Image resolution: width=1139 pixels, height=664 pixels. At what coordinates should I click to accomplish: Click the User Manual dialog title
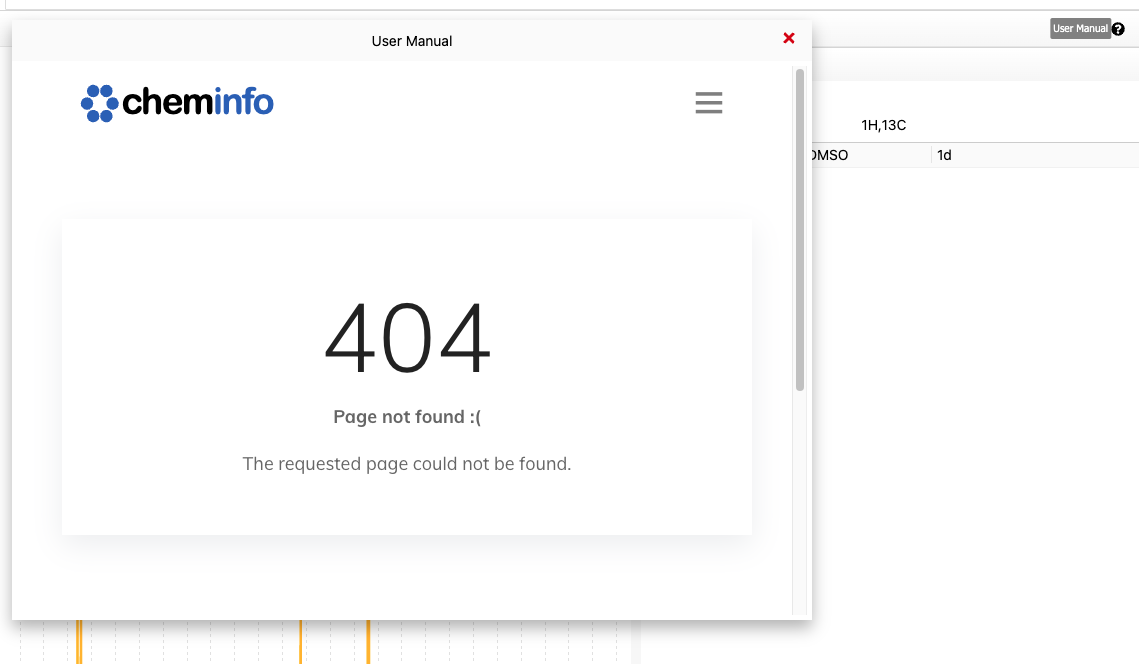click(x=411, y=41)
